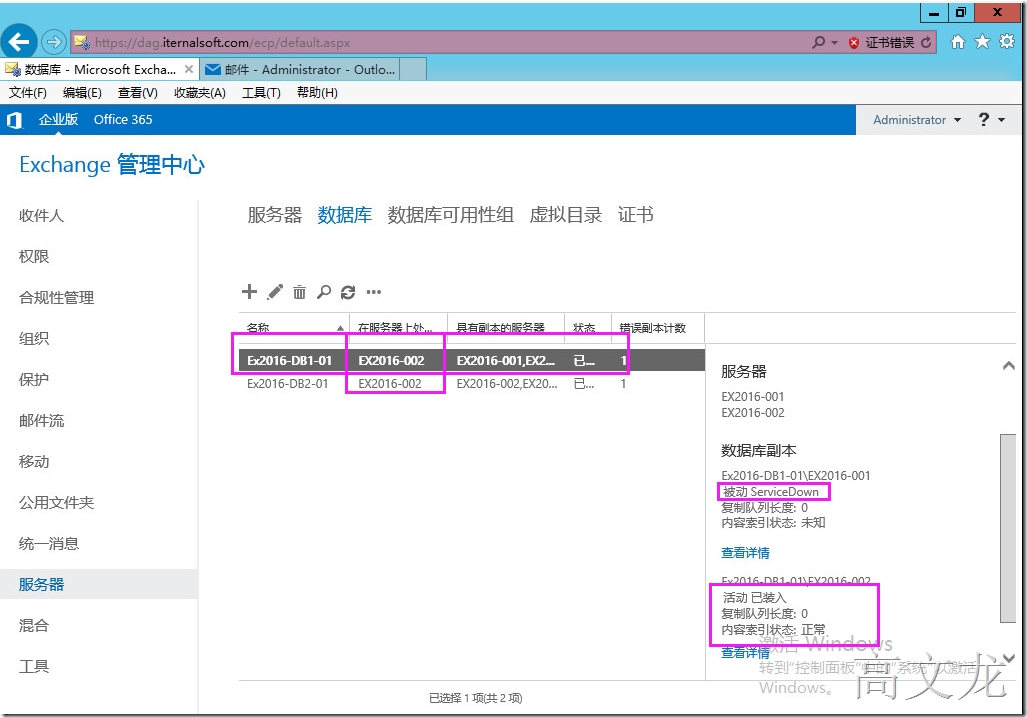This screenshot has width=1027, height=718.
Task: Click the Office logo icon in header
Action: 14,120
